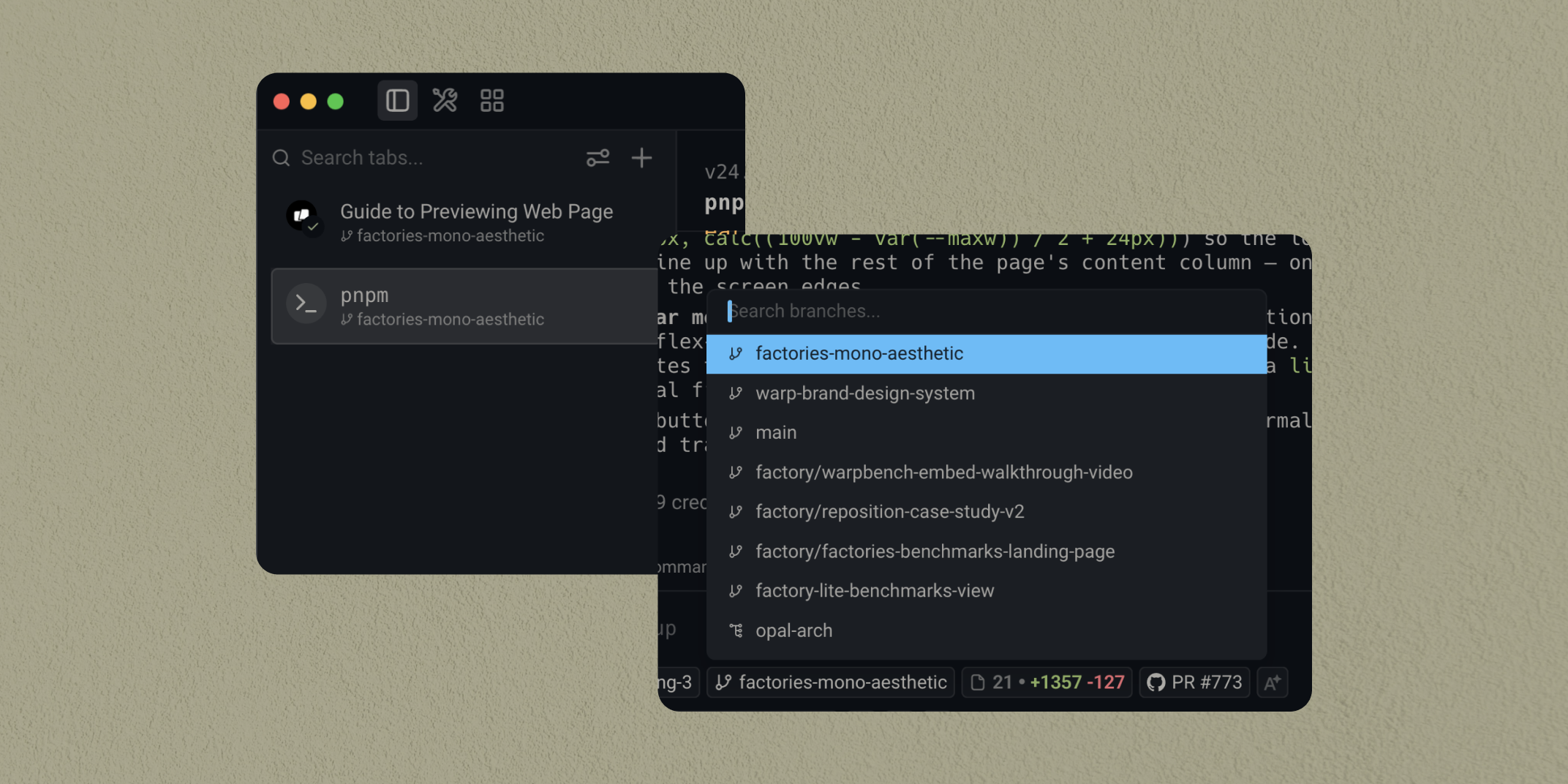Choose factory/reposition-case-study-v2 branch
The image size is (1568, 784).
(986, 512)
